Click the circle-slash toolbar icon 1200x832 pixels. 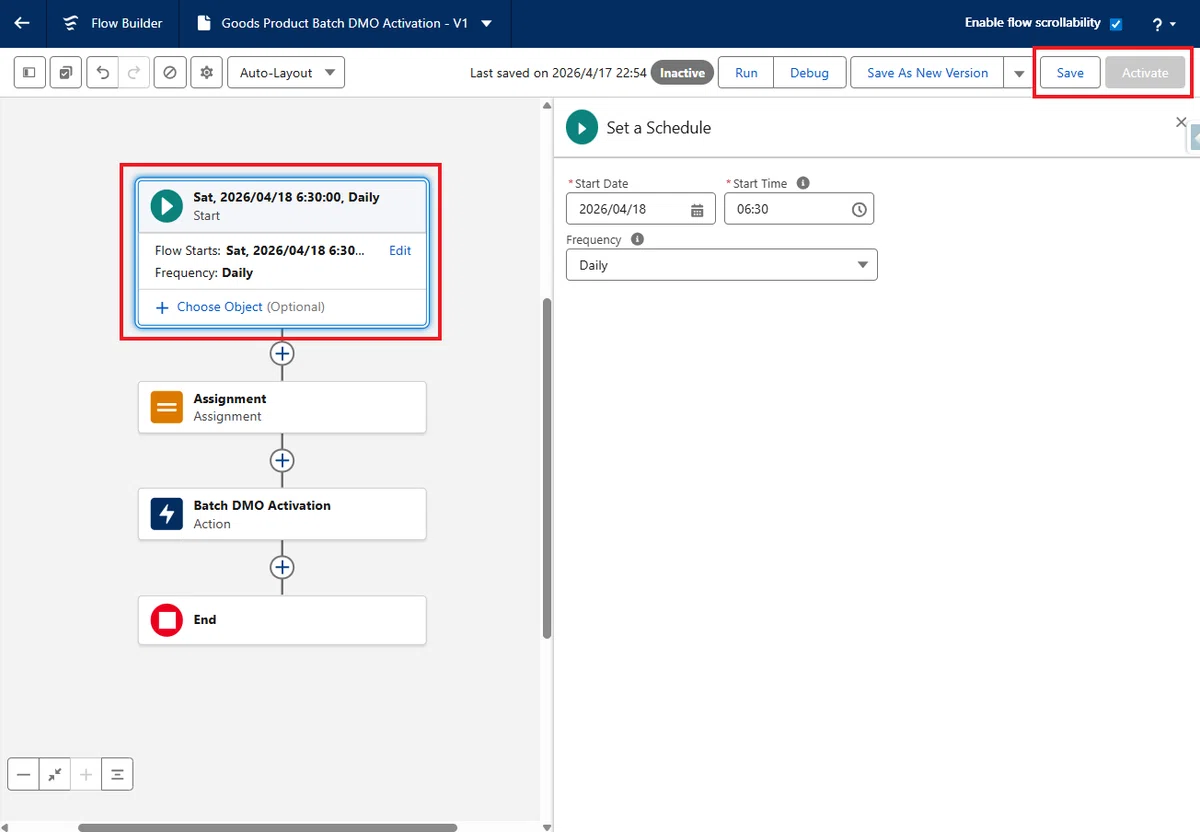pyautogui.click(x=170, y=73)
